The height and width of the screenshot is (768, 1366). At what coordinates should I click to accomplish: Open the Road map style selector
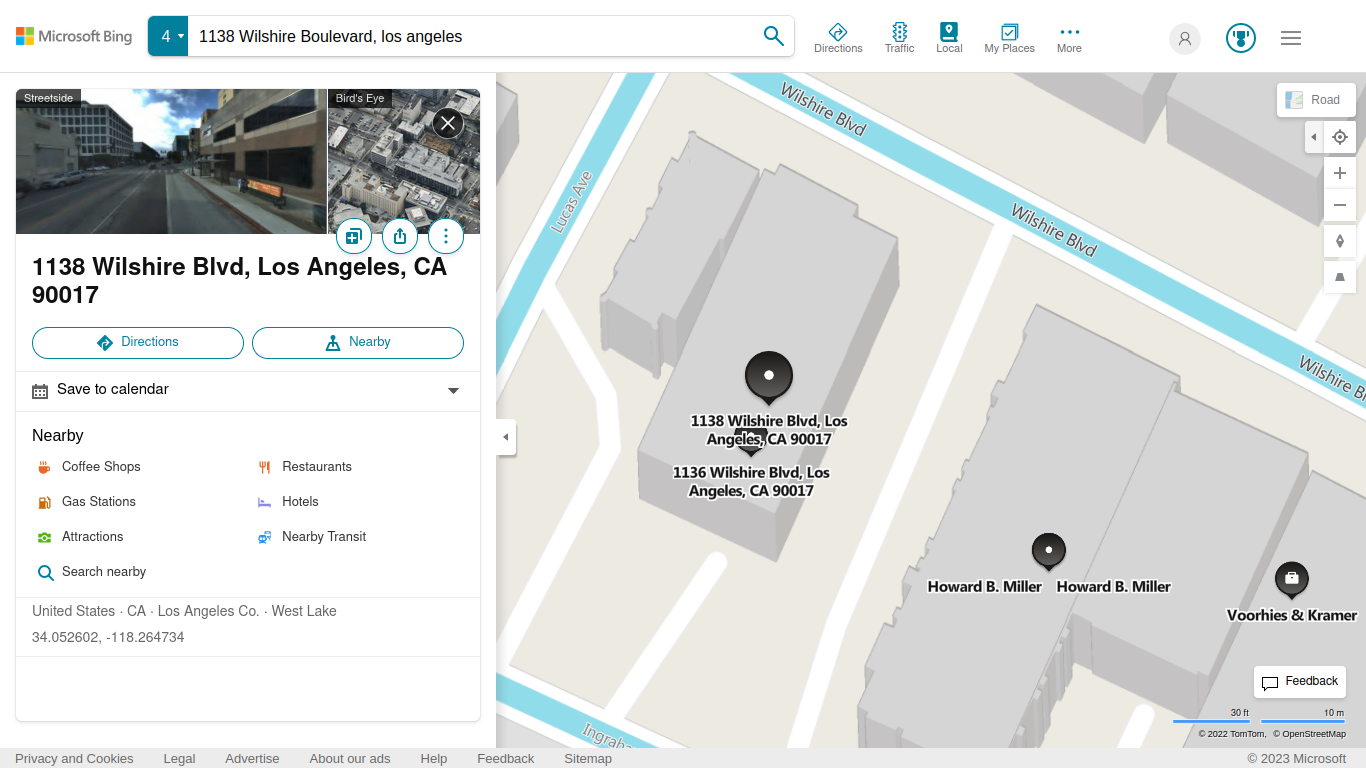(x=1316, y=100)
